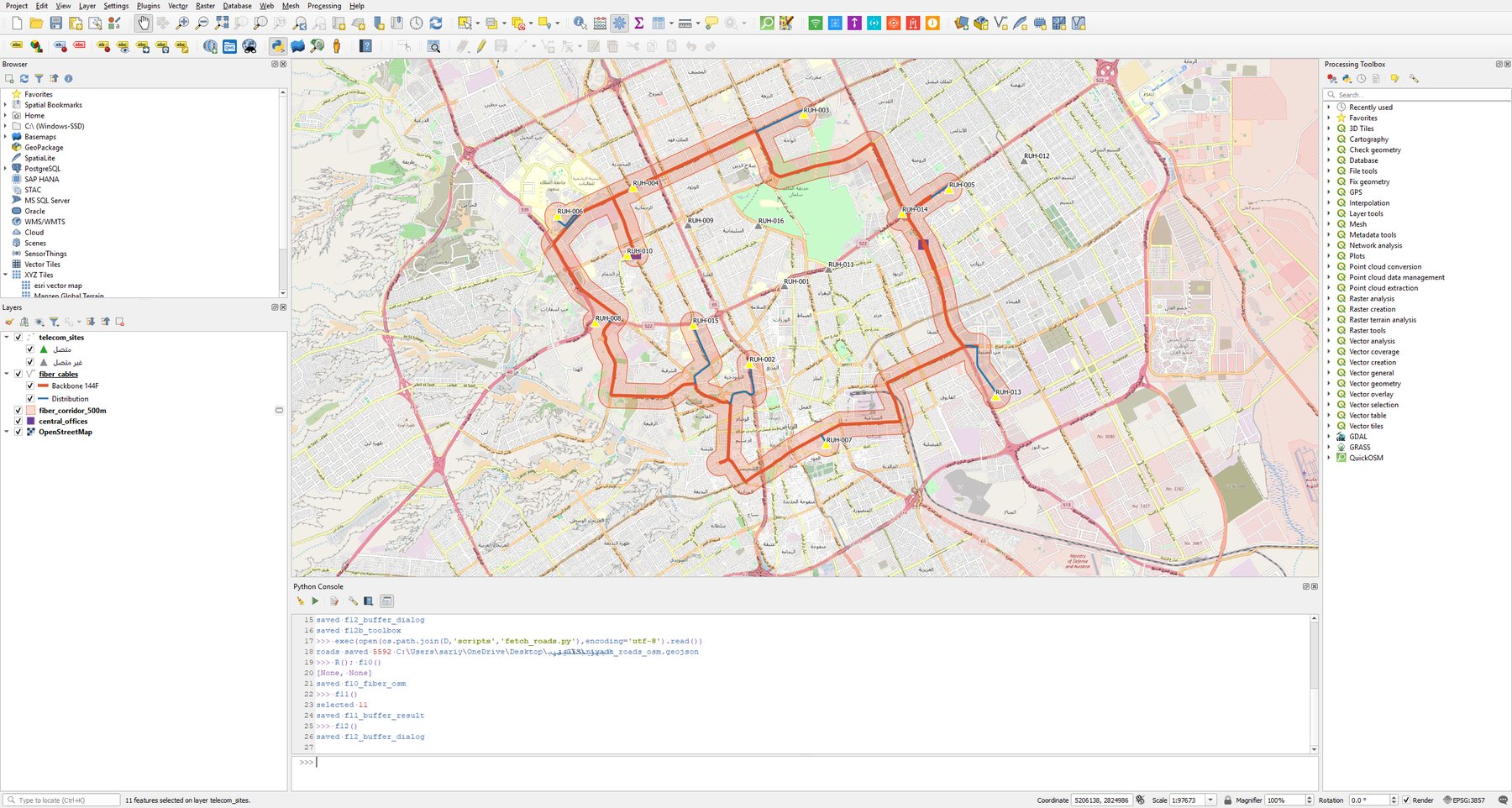Open the map Scale dropdown
Viewport: 1512px width, 808px height.
pos(1210,800)
